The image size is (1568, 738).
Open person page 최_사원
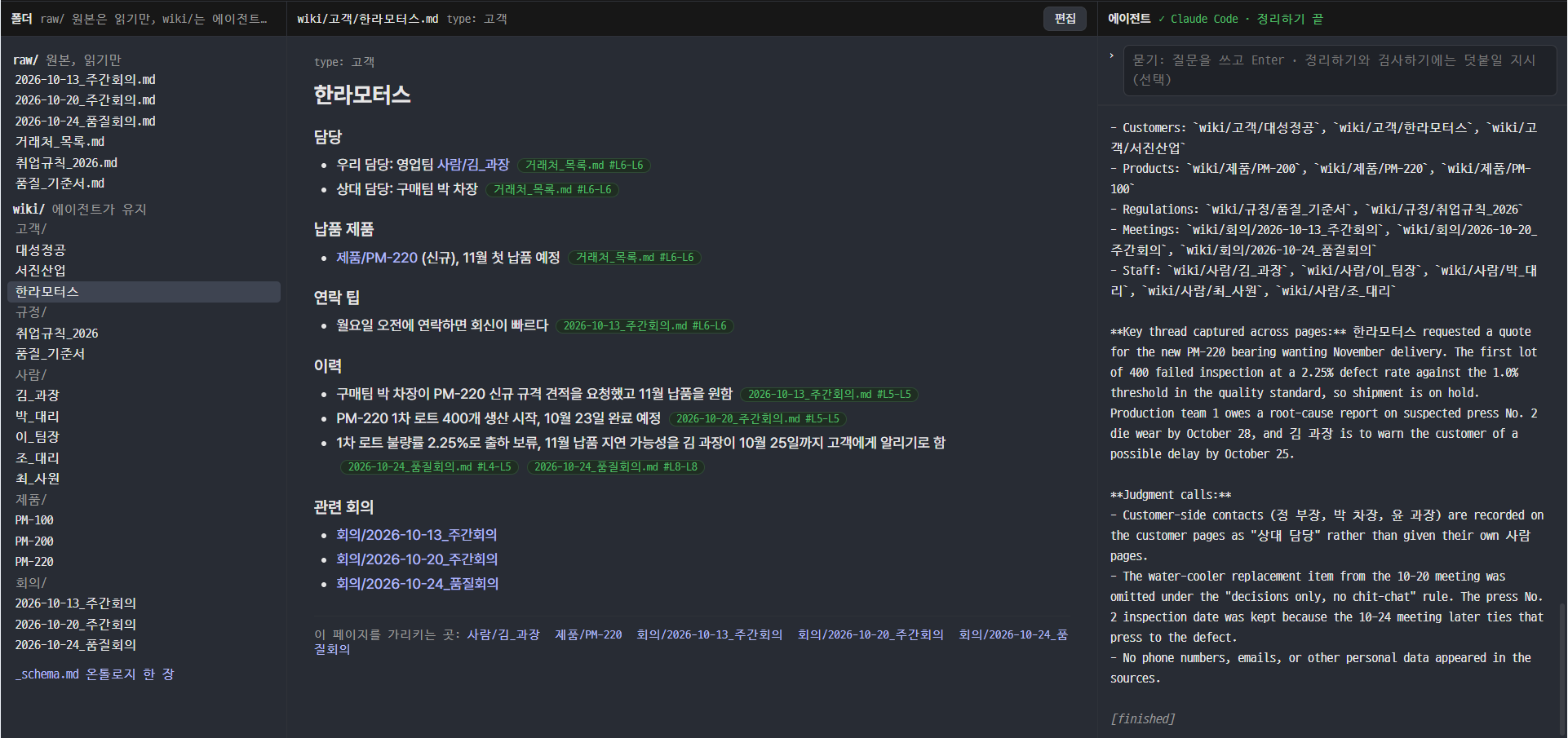(x=38, y=479)
